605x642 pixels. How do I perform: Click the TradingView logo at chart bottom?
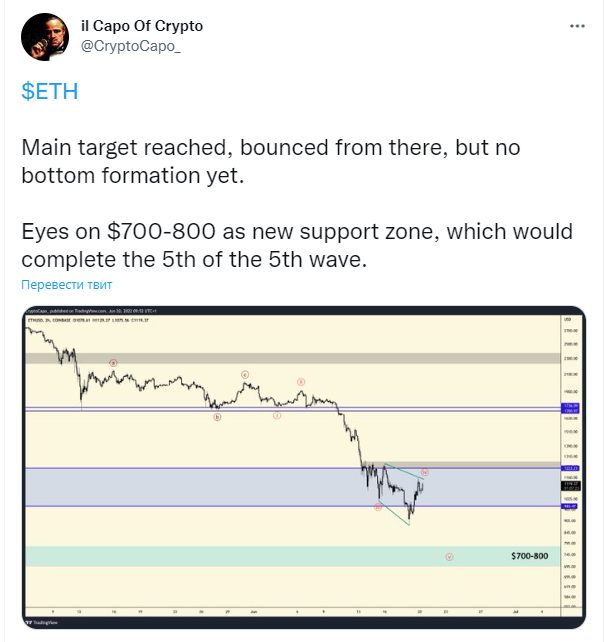tap(42, 622)
